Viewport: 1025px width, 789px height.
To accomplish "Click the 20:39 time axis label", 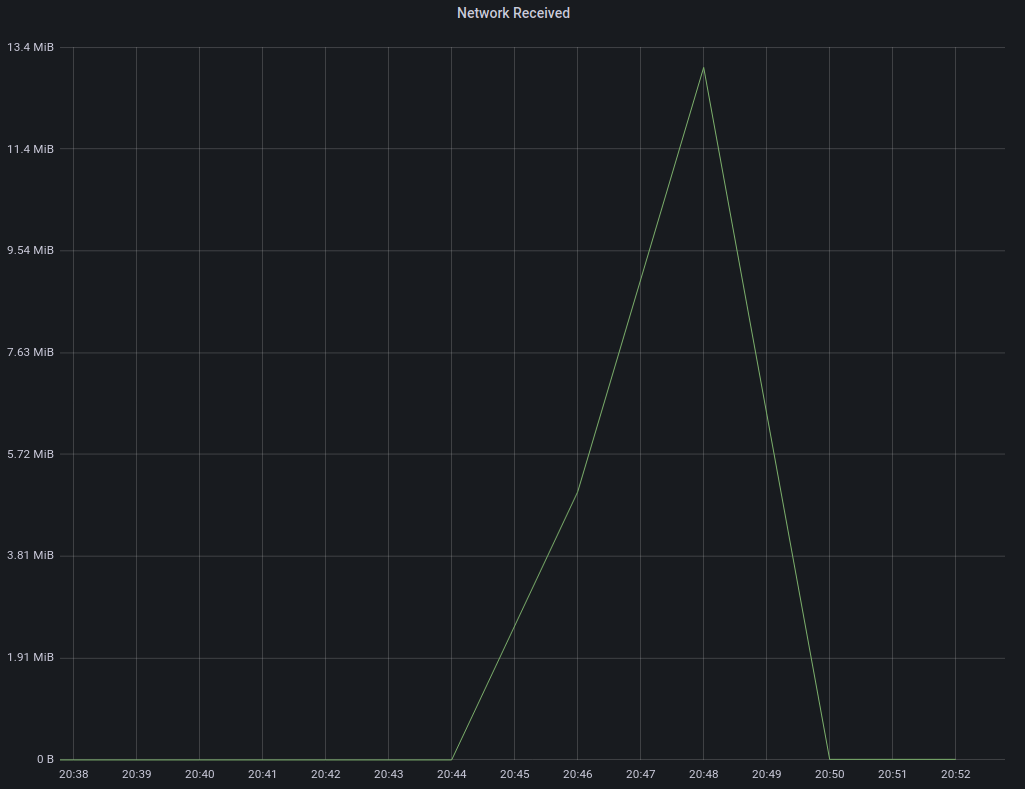I will tap(137, 775).
